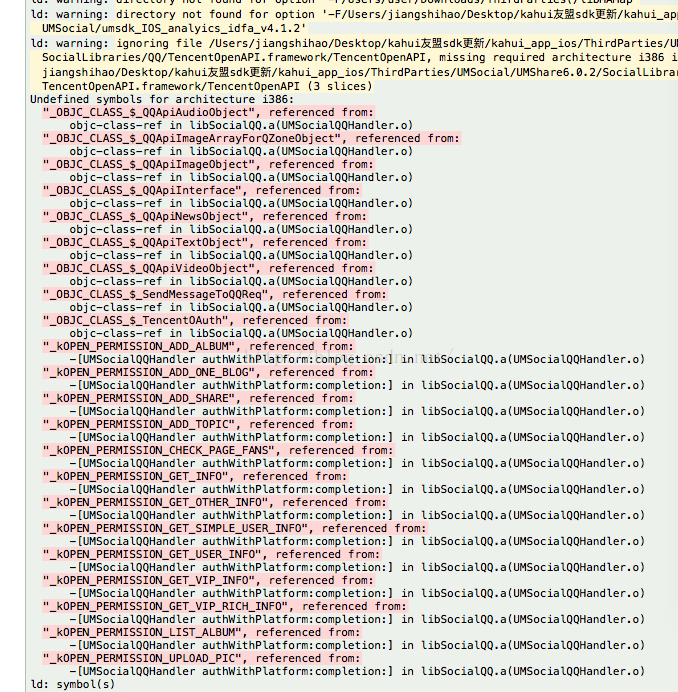Click the '_OBJC_CLASS_$_QQApiImageObject' error line
The height and width of the screenshot is (692, 678).
pos(208,165)
